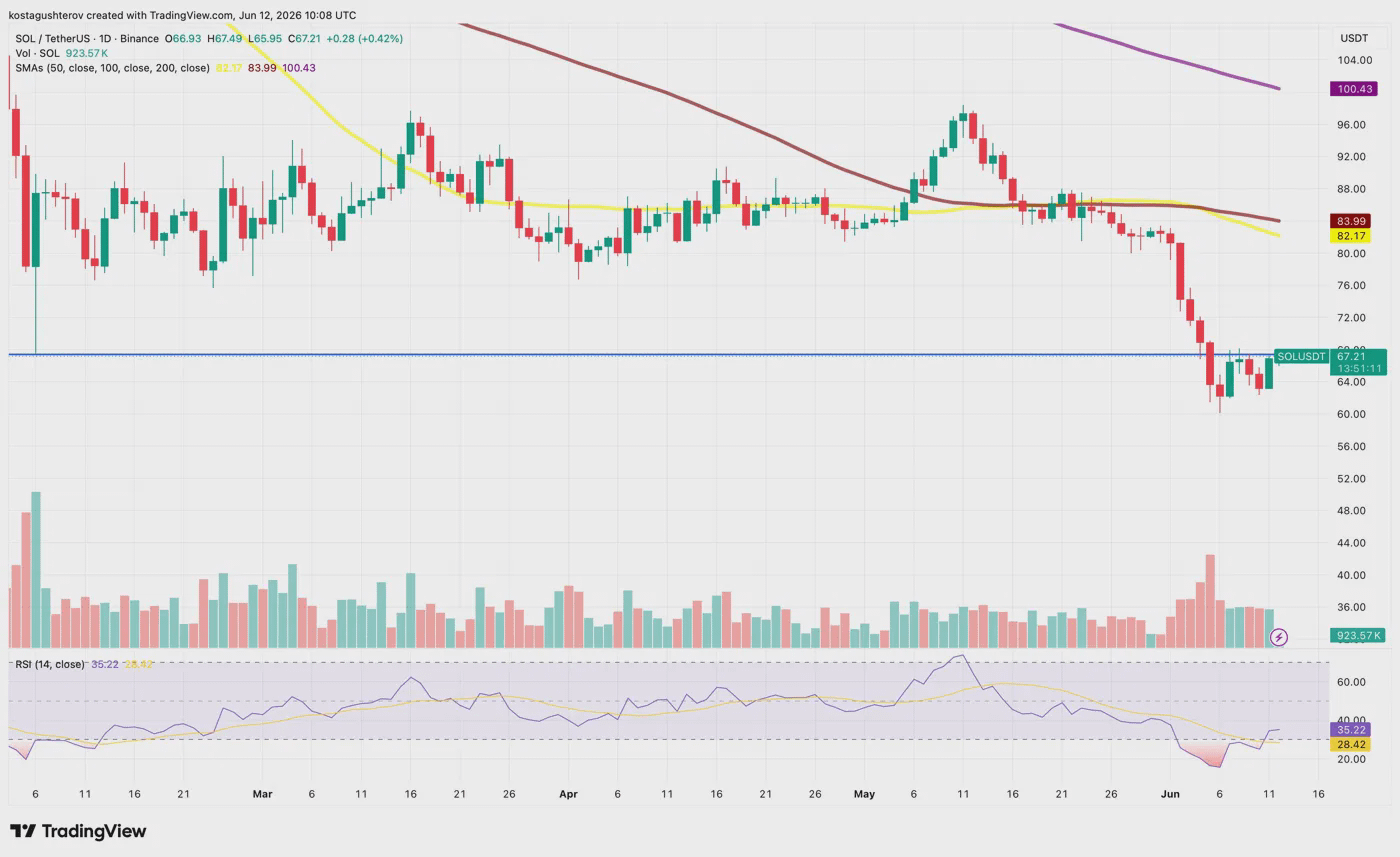Click the 83.99 value in SMAs legend
The height and width of the screenshot is (857, 1400).
pyautogui.click(x=262, y=68)
